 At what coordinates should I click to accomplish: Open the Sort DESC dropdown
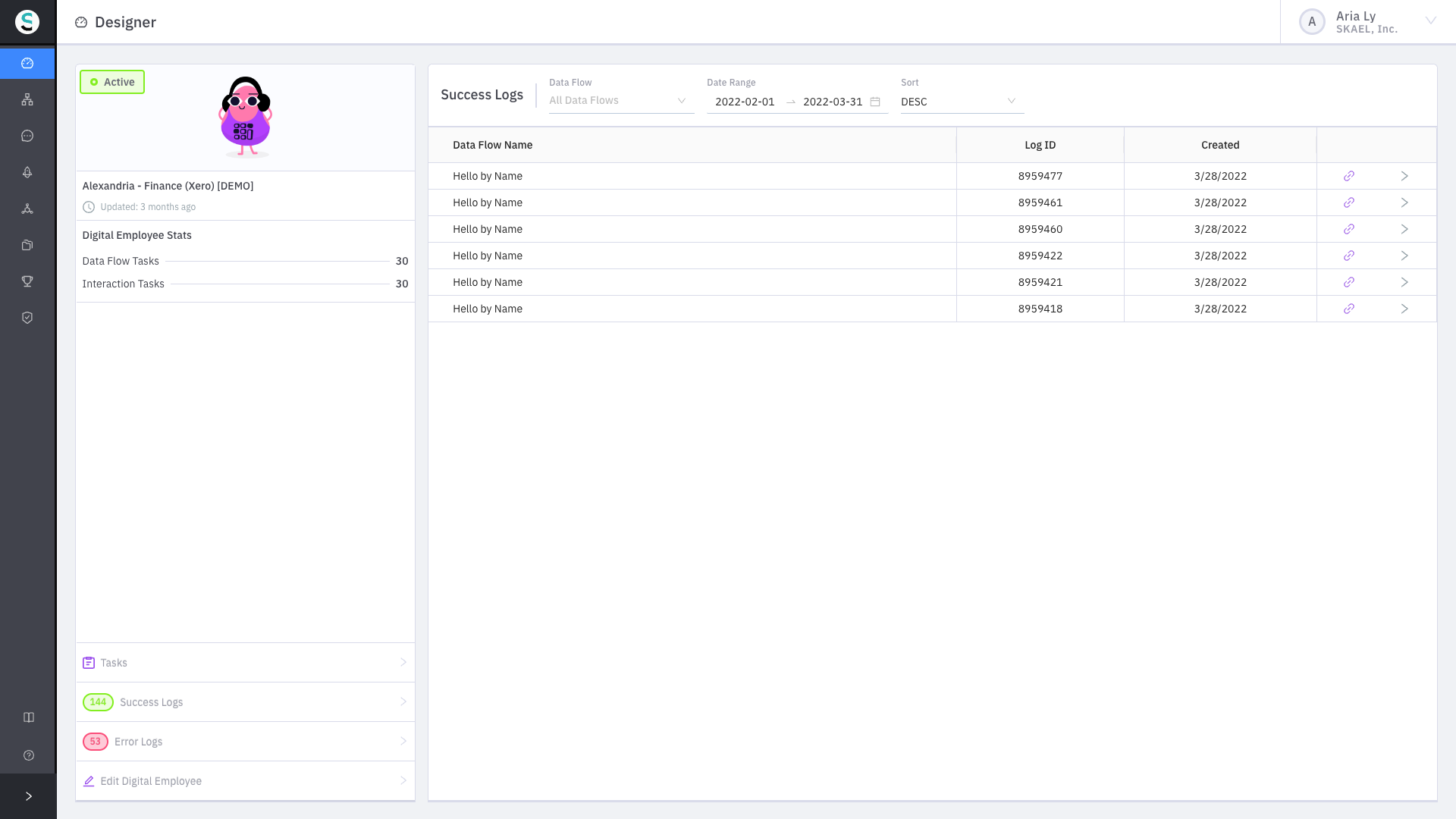[x=962, y=102]
